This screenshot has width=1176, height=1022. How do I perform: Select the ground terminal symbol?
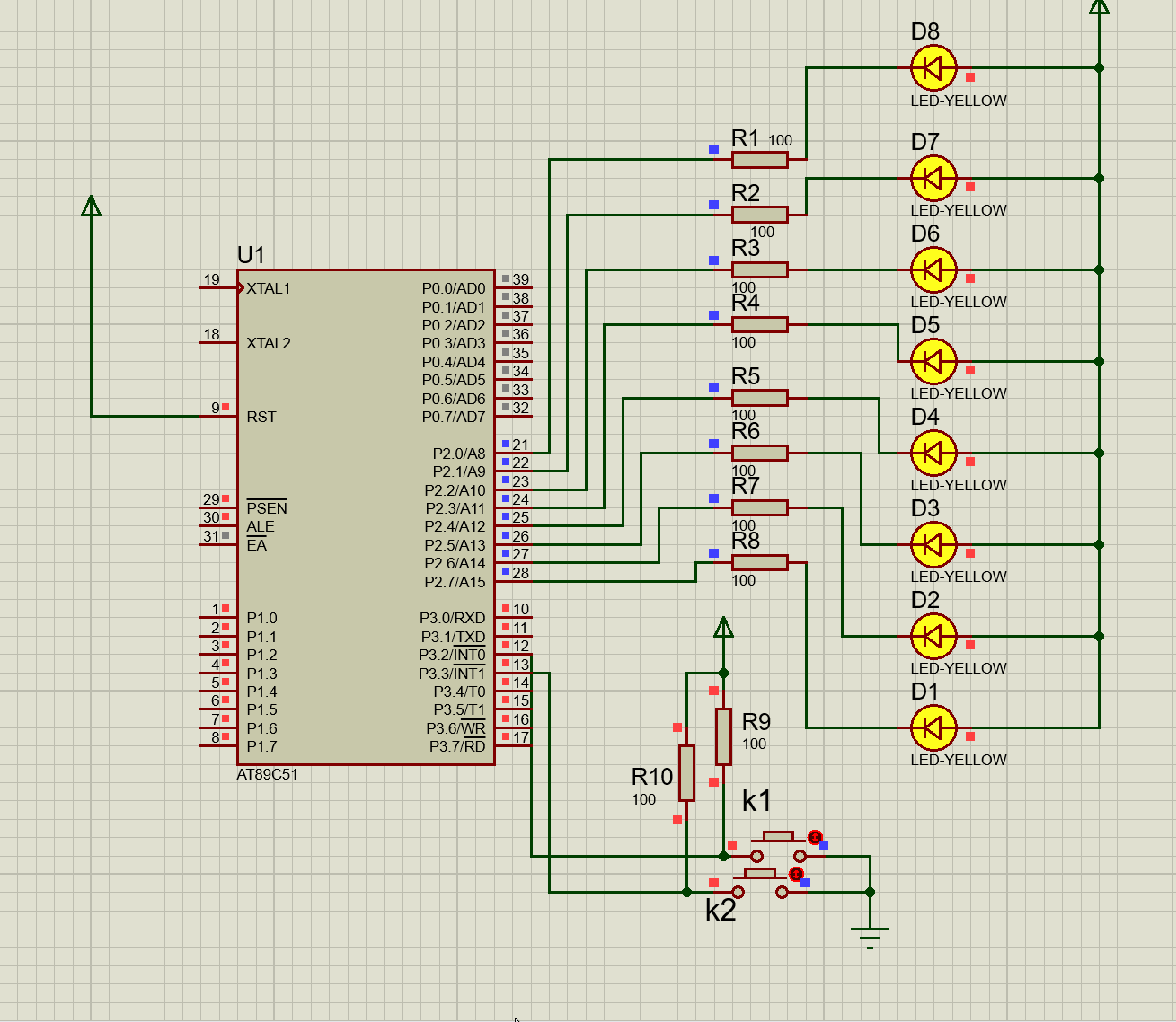pos(870,938)
